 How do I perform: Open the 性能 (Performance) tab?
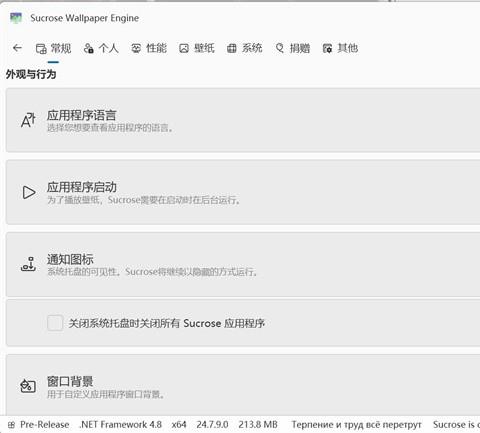[149, 49]
